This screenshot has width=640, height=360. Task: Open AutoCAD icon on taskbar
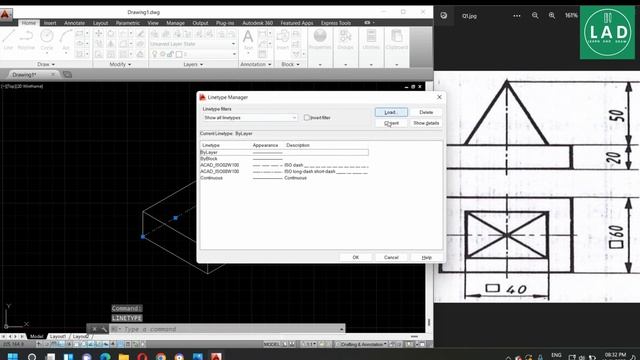coord(216,357)
